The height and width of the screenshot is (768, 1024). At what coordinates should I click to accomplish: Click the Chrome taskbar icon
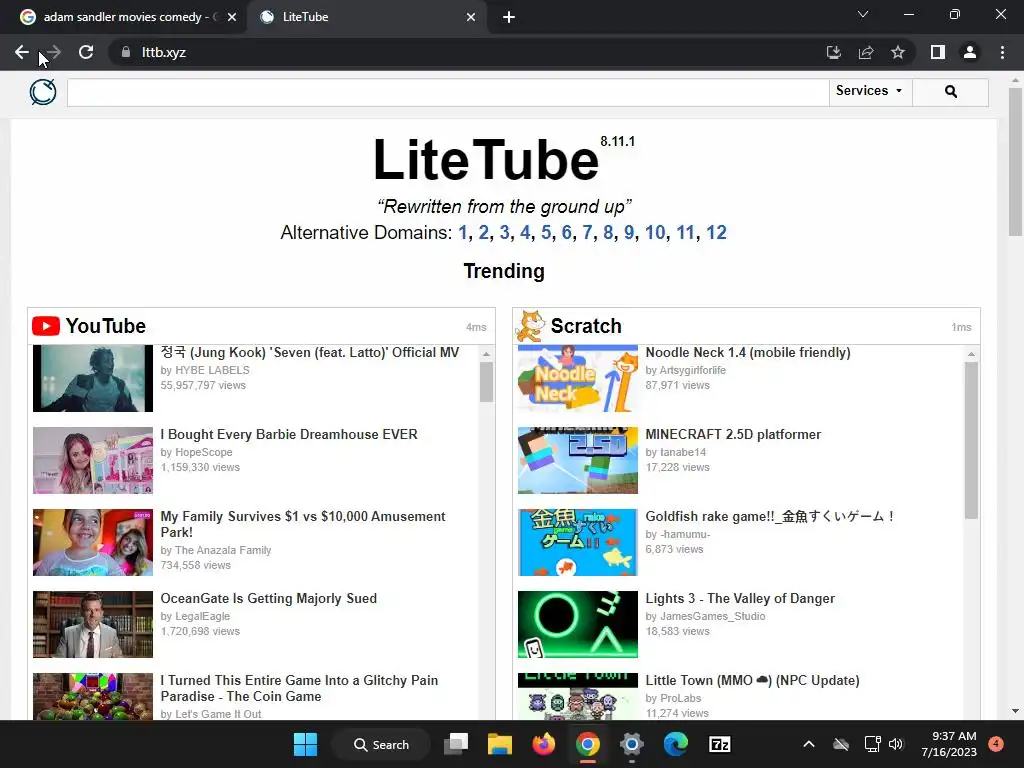coord(588,744)
